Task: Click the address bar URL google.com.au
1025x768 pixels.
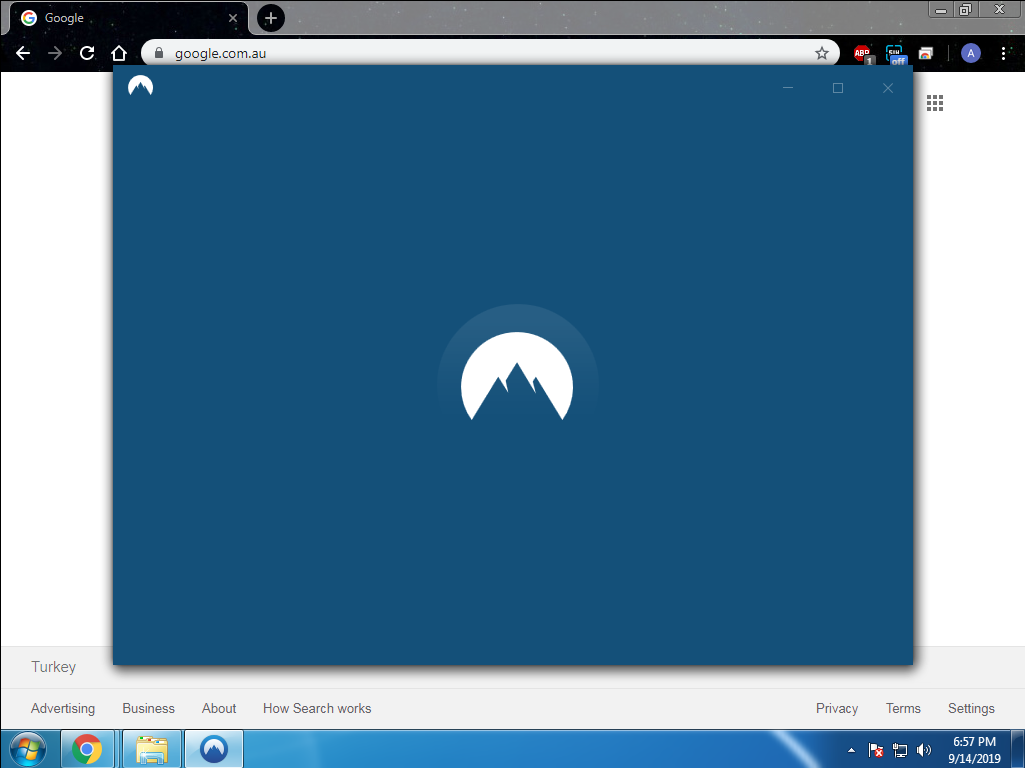Action: tap(220, 54)
